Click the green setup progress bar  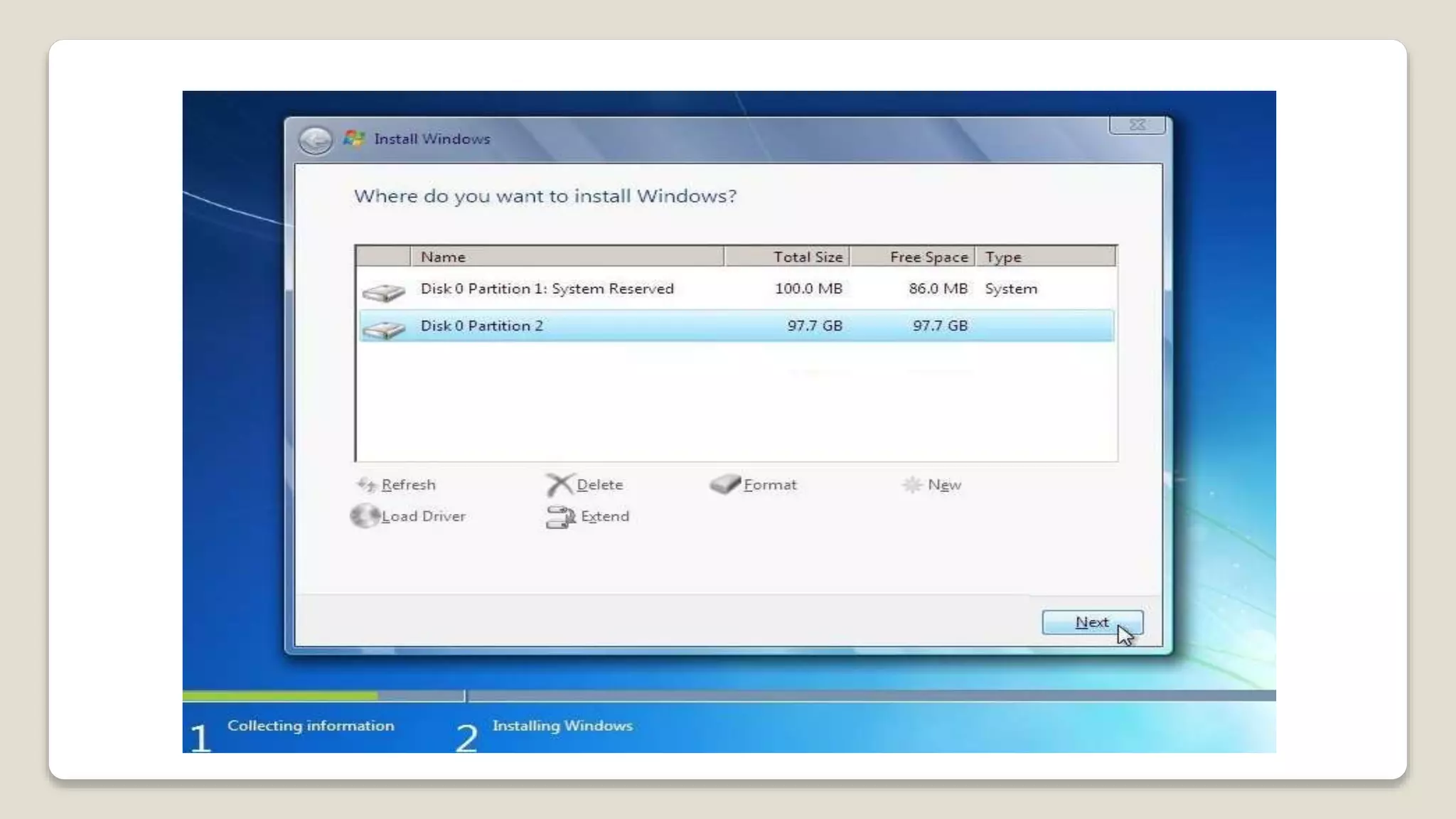(279, 695)
